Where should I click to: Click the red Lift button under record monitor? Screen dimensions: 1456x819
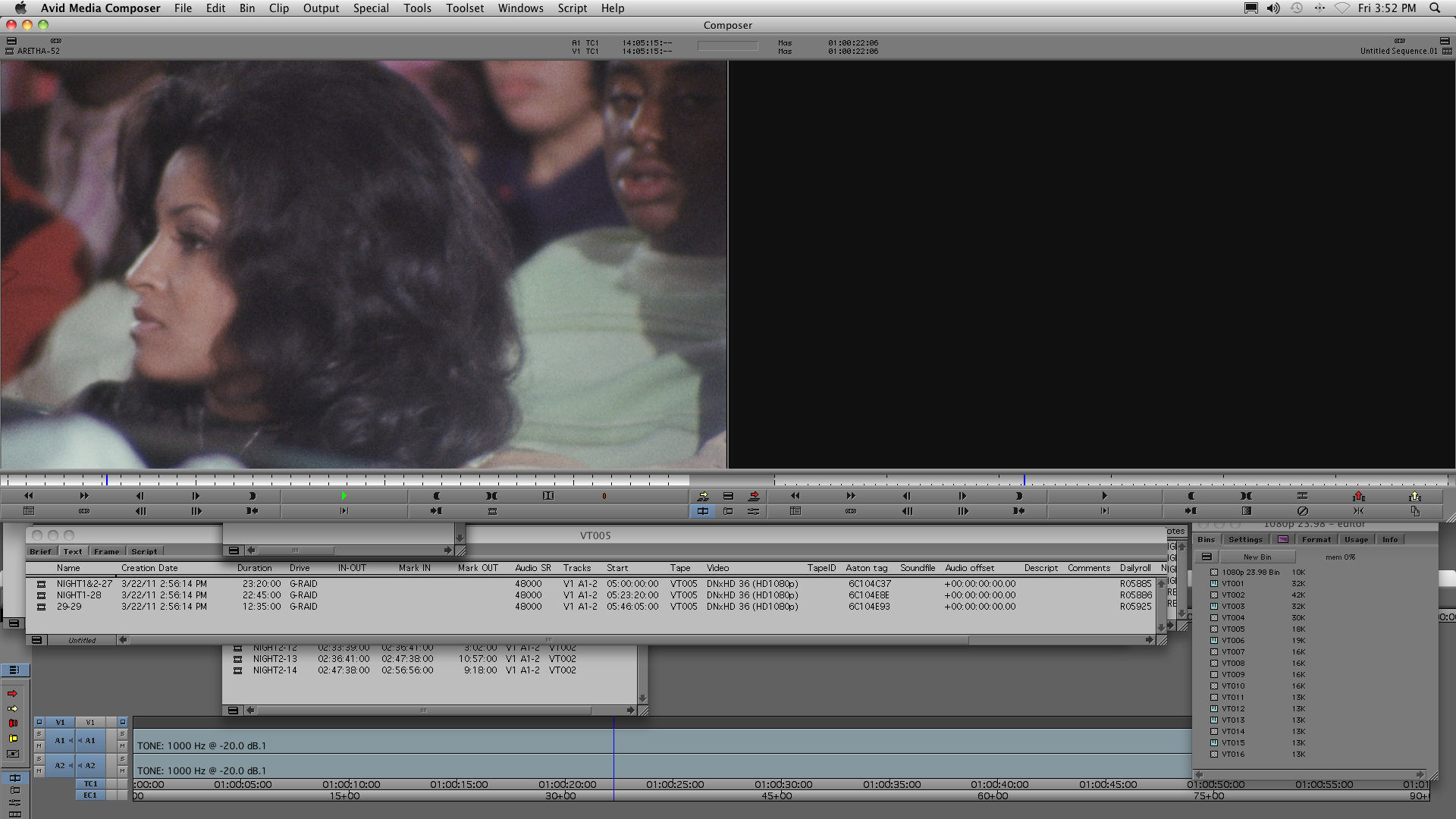point(1358,496)
